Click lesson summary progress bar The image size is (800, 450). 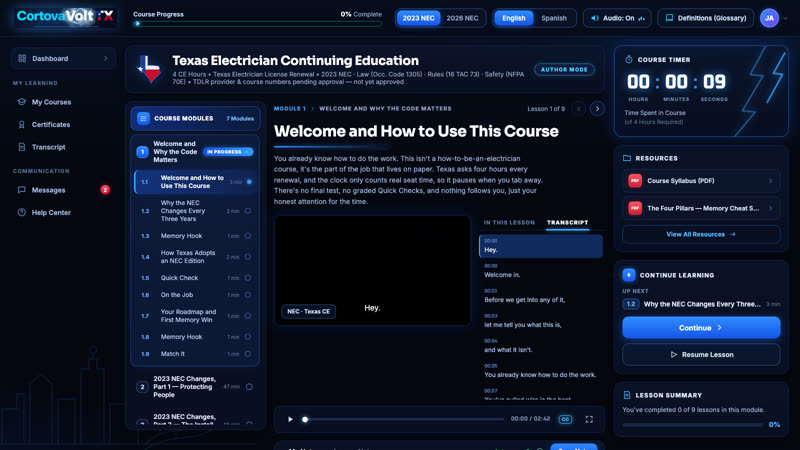click(693, 424)
